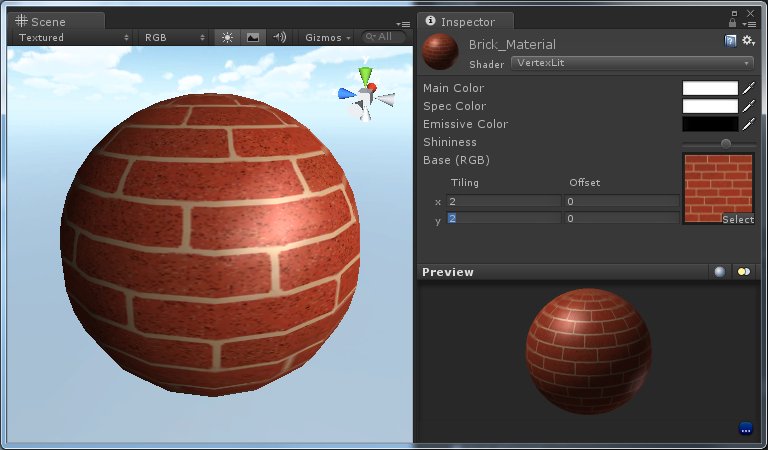Click the Base (RGB) label
The image size is (768, 450).
[456, 160]
